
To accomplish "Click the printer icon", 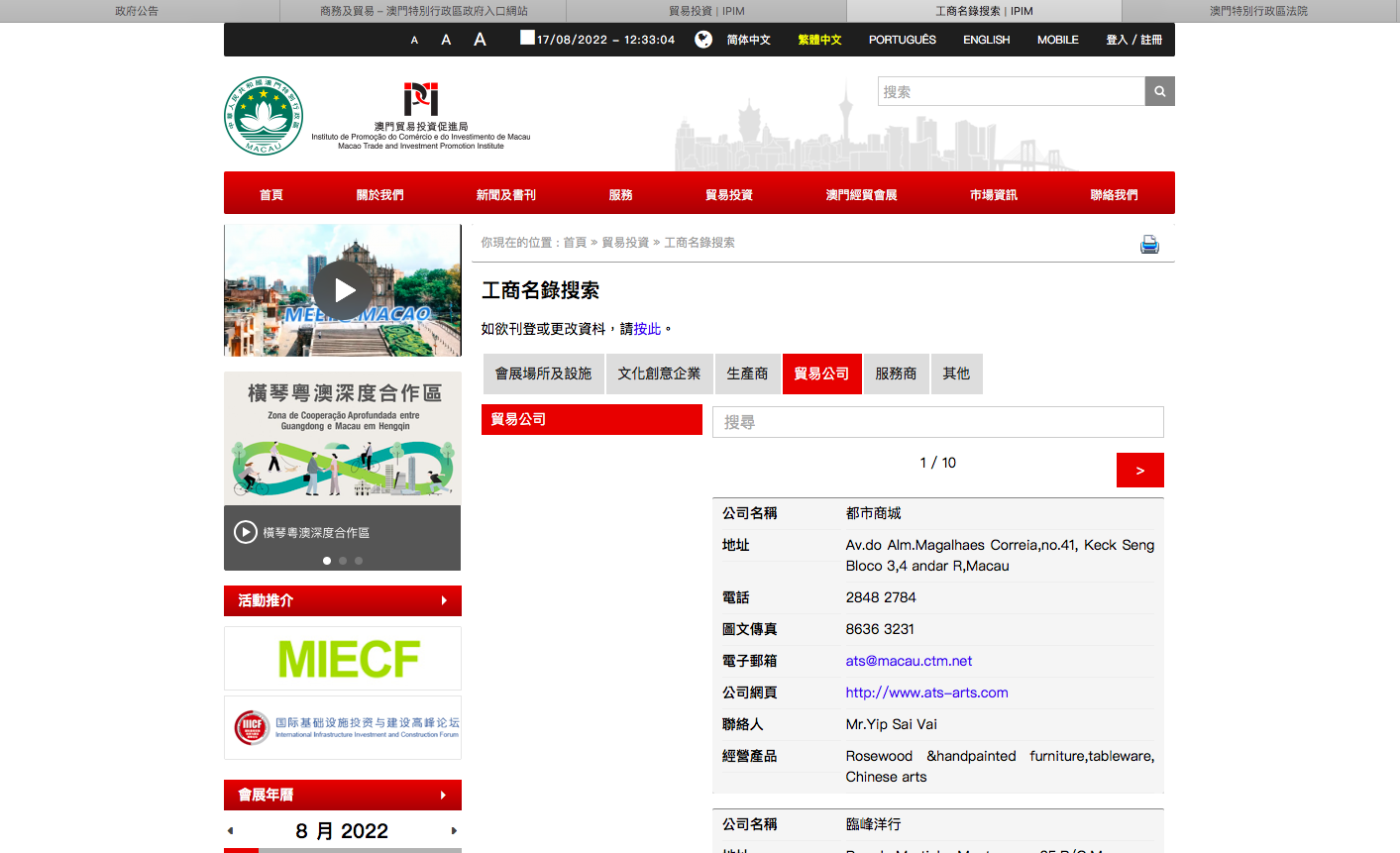I will (x=1149, y=245).
